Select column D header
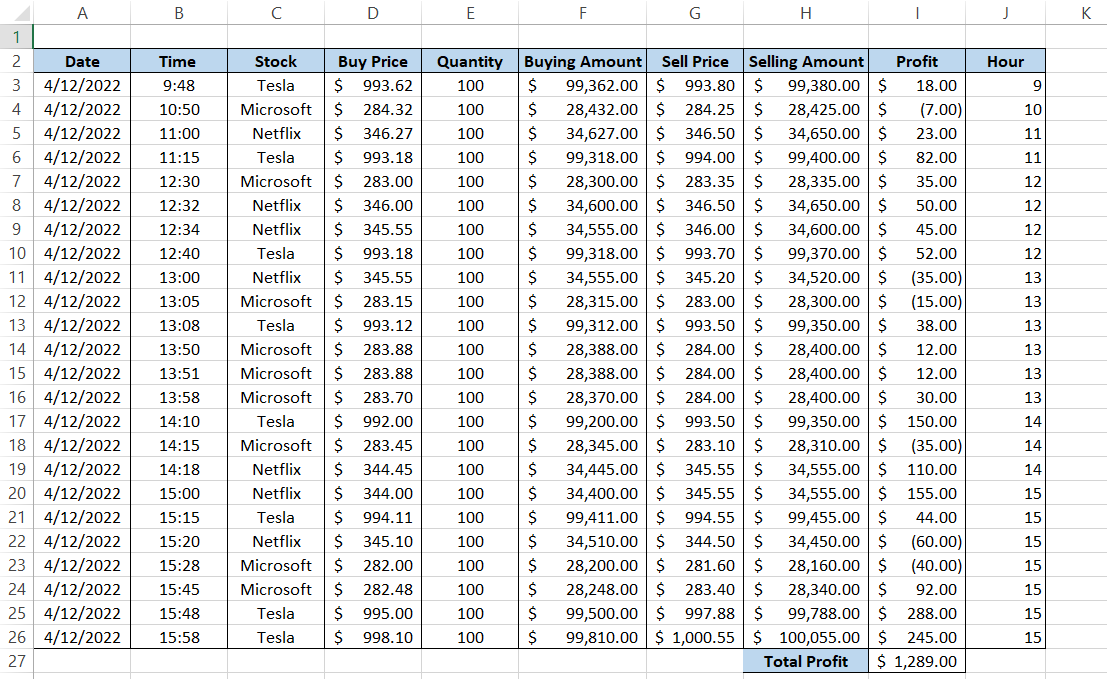The width and height of the screenshot is (1107, 679). [373, 12]
